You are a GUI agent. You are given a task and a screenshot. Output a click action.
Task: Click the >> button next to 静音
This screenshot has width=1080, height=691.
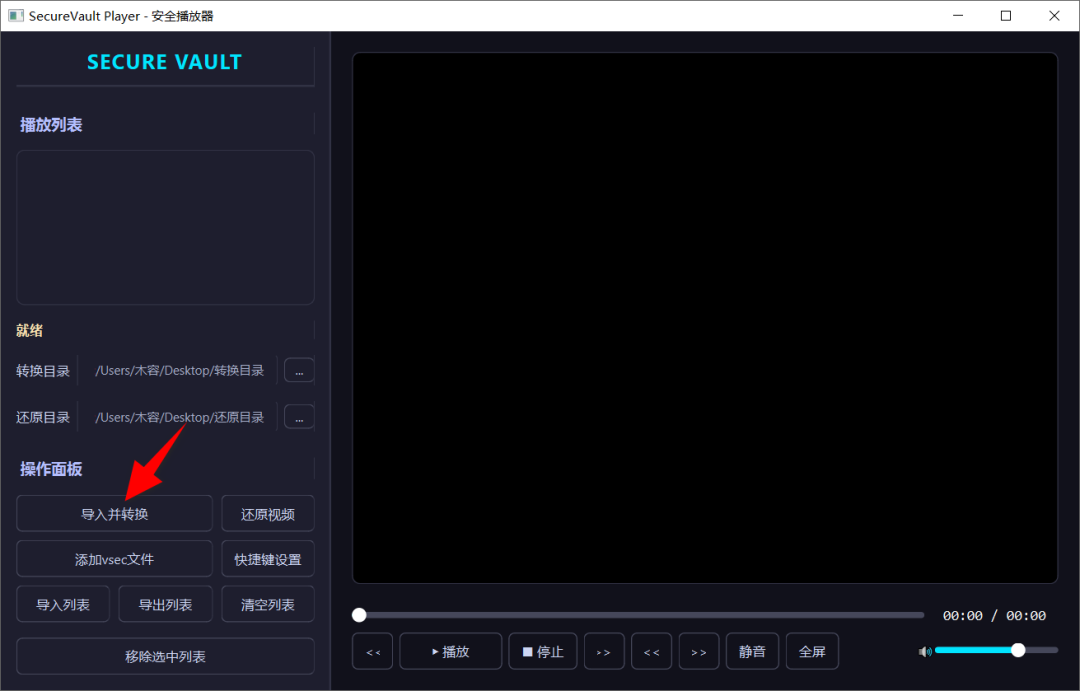699,651
